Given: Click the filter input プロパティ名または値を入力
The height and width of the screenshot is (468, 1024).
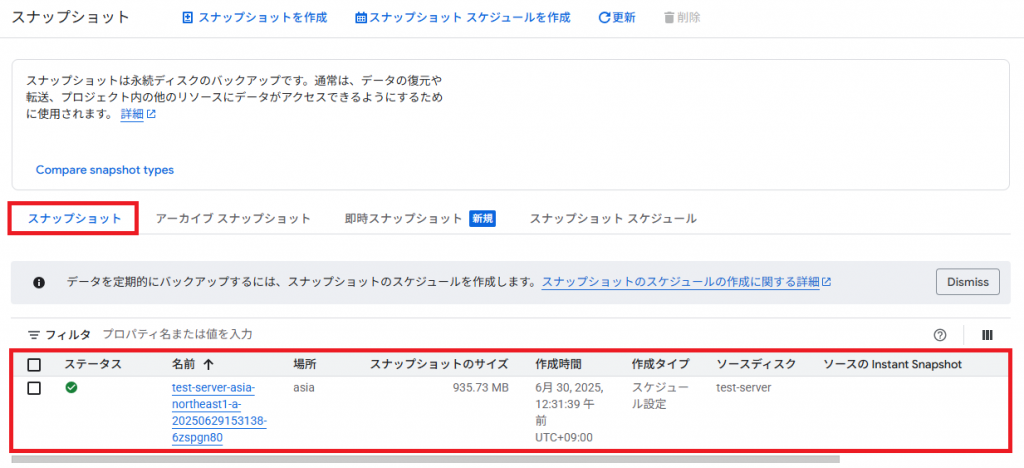Looking at the screenshot, I should [178, 334].
